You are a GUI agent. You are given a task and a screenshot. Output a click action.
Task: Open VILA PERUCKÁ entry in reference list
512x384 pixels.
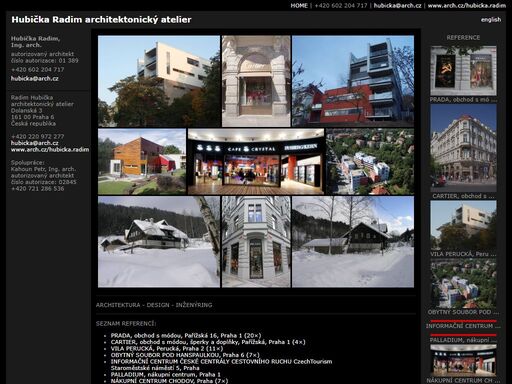coord(167,348)
